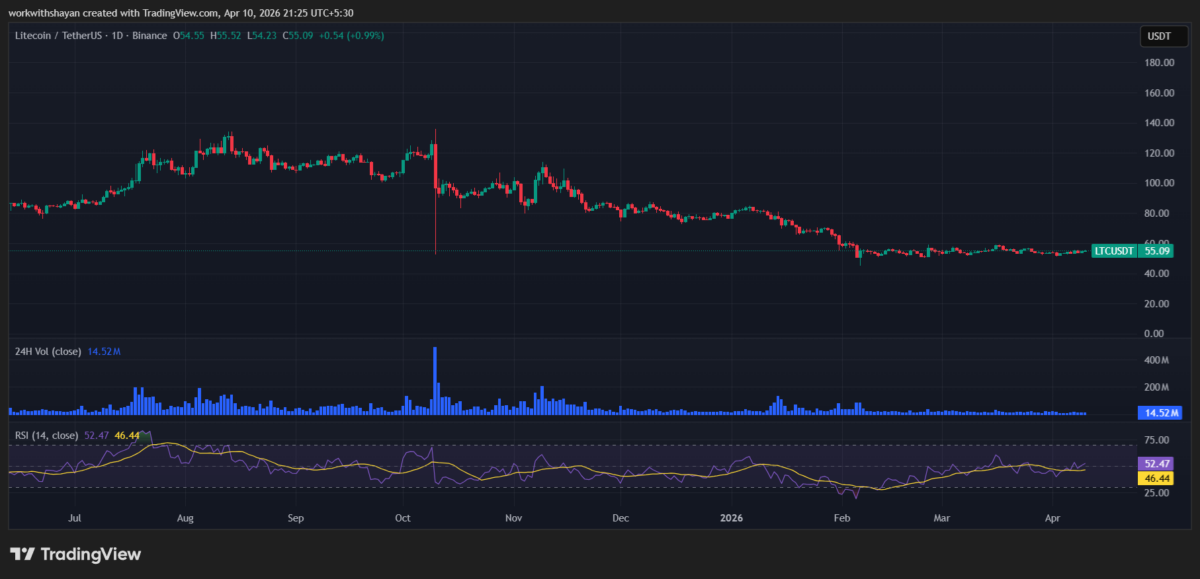The width and height of the screenshot is (1200, 579).
Task: Click the blue 14.52M volume badge
Action: [x=1162, y=412]
